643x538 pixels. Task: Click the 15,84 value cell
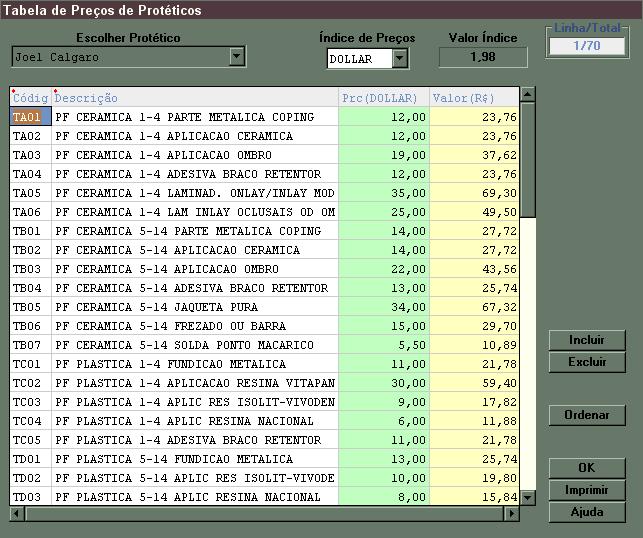(474, 497)
